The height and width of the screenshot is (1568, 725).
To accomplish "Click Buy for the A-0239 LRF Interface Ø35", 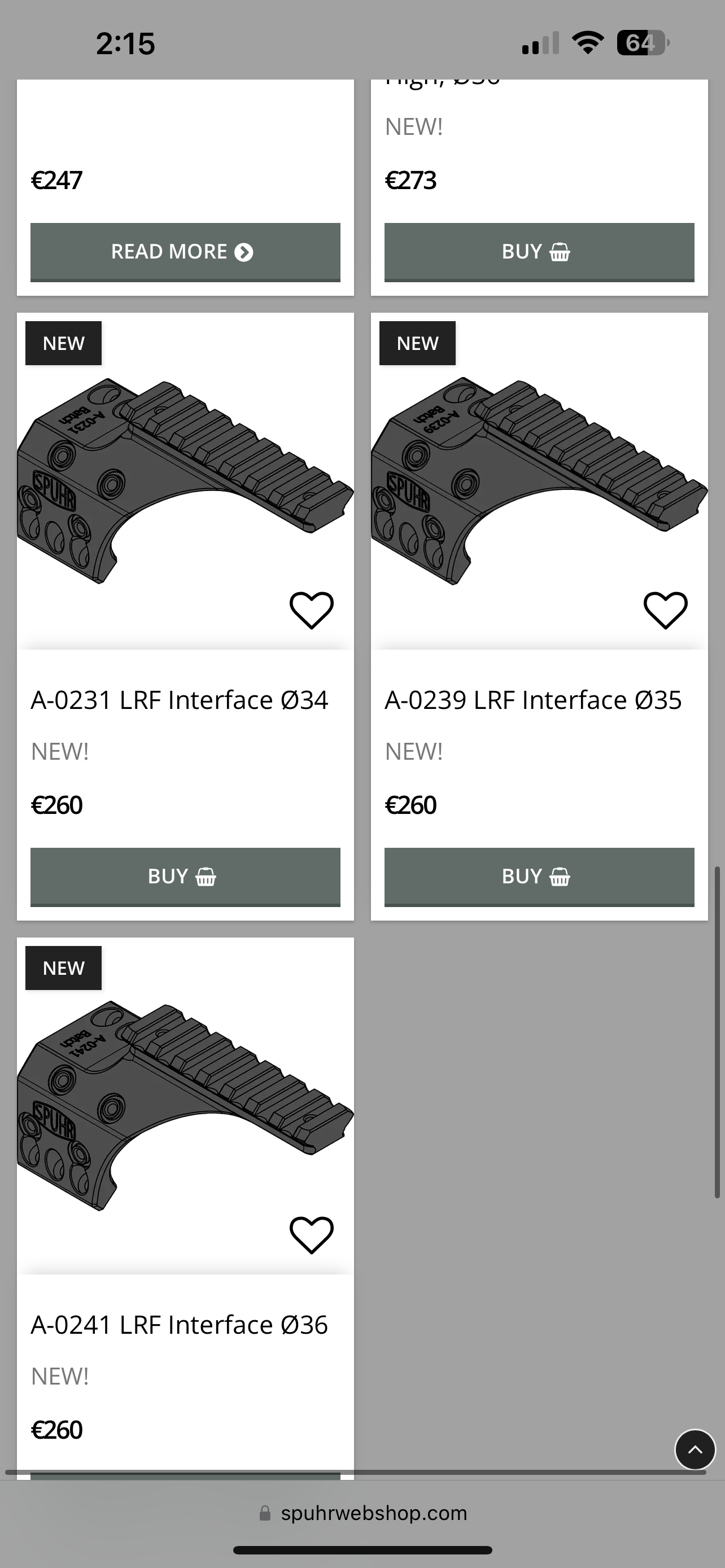I will click(x=539, y=877).
